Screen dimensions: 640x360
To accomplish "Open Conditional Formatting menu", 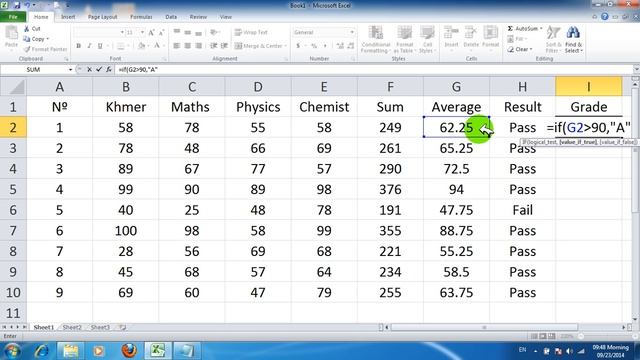I will pyautogui.click(x=376, y=39).
